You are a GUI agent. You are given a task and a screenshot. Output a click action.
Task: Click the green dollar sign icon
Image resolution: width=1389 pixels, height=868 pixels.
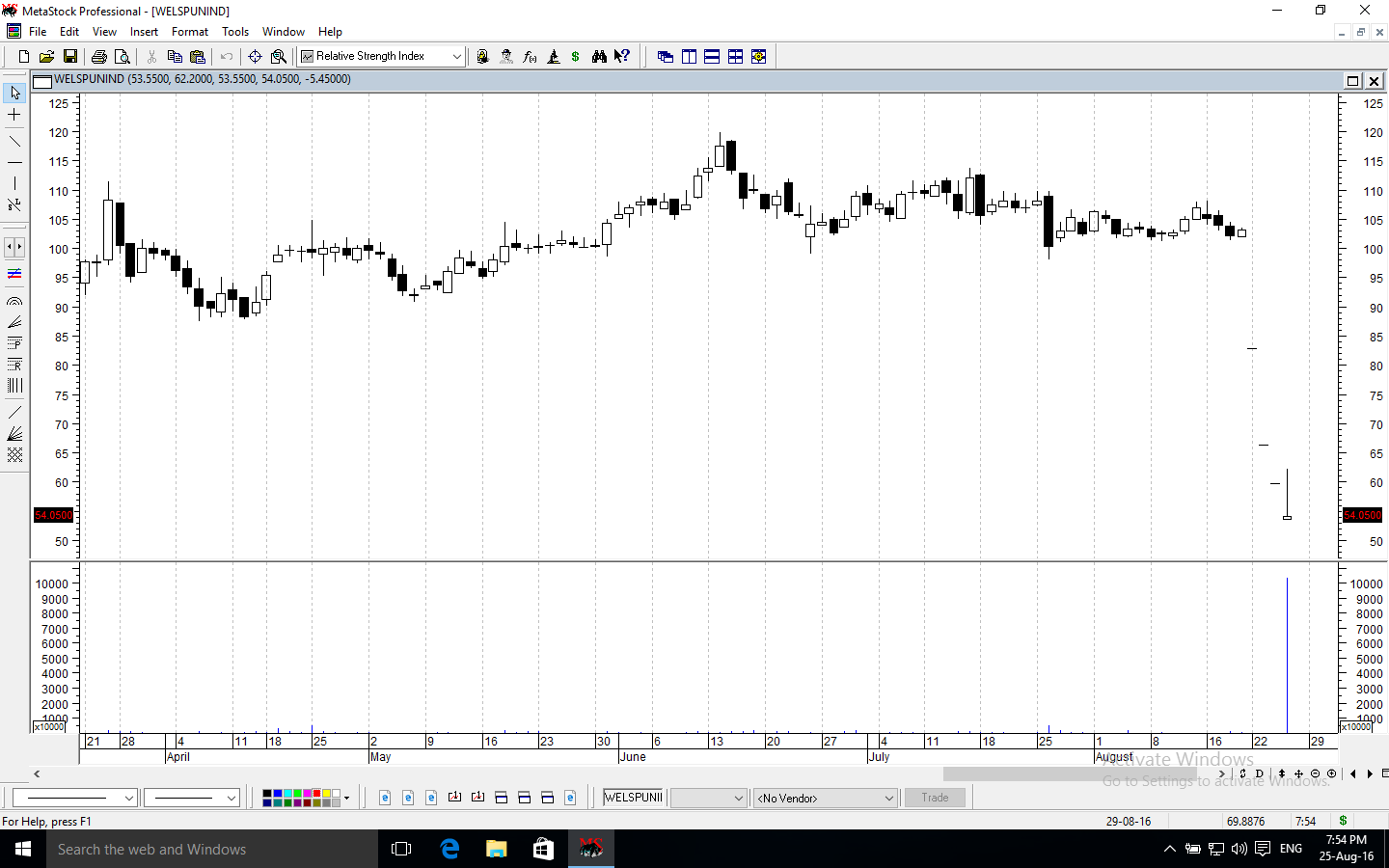coord(575,57)
